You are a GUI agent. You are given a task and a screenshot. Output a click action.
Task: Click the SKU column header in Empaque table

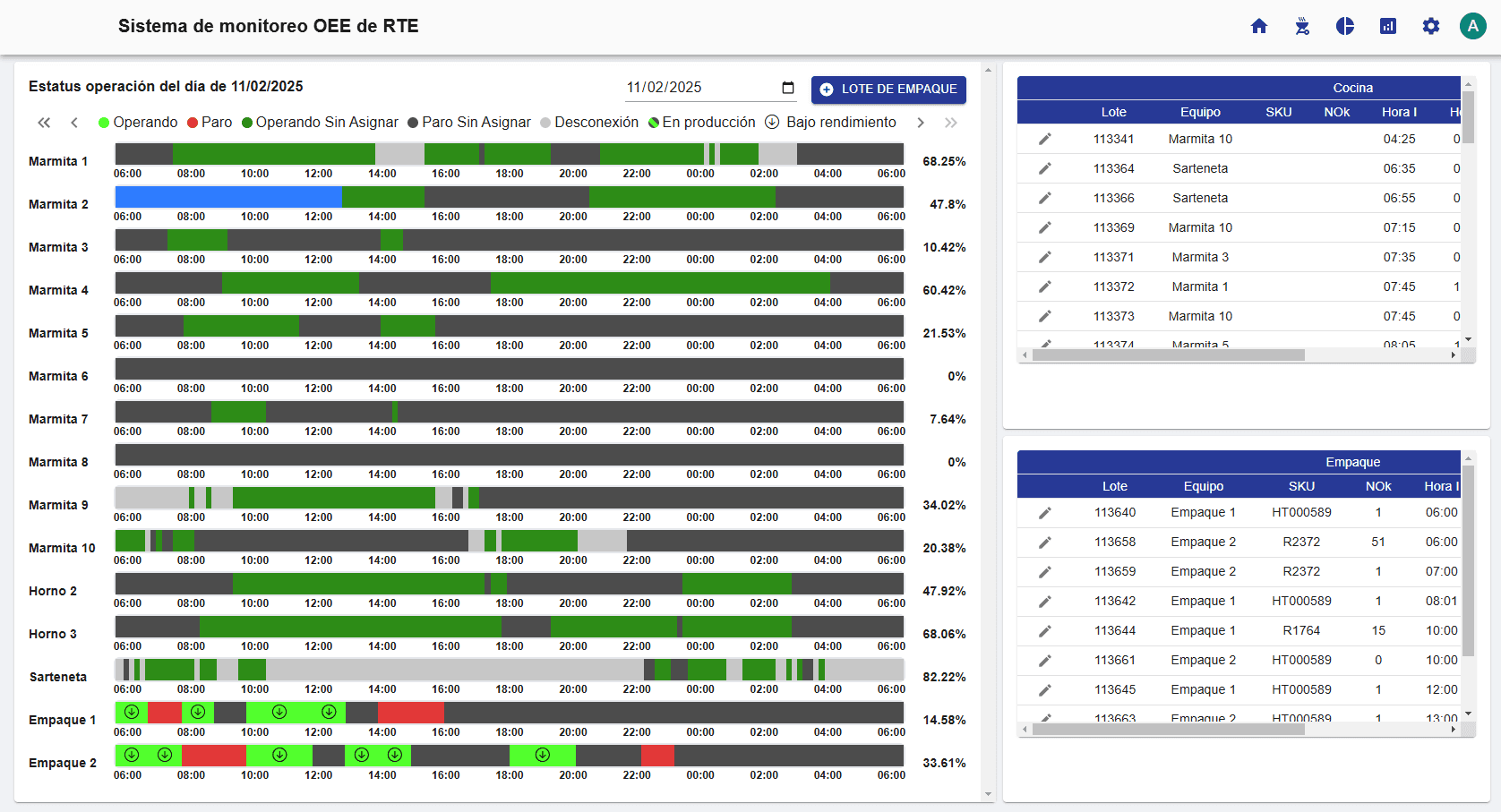pos(1301,486)
